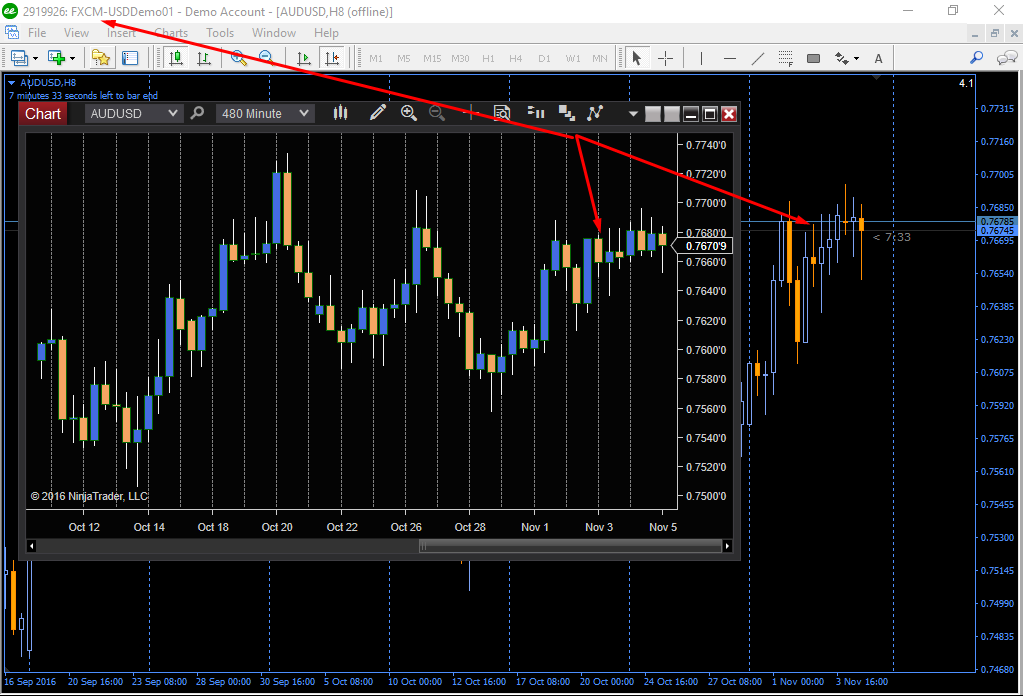Image resolution: width=1023 pixels, height=696 pixels.
Task: Select the W1 timeframe
Action: [573, 59]
